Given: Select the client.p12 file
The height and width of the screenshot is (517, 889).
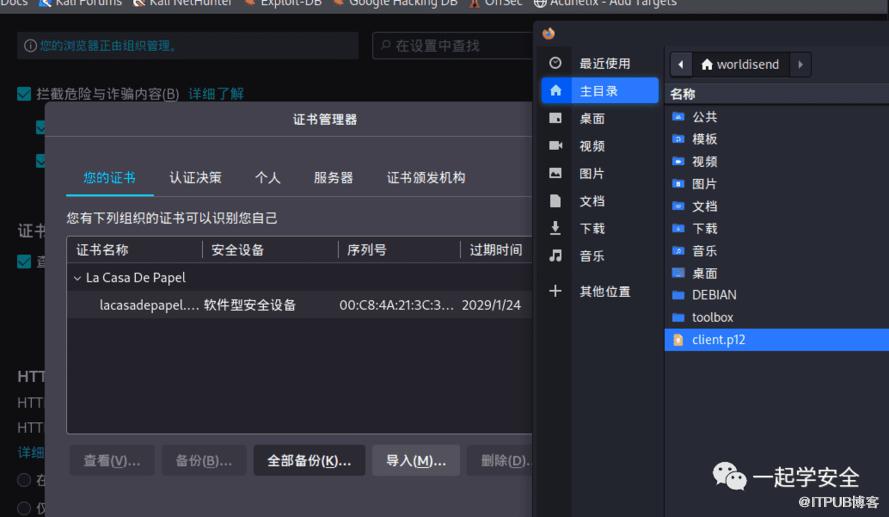Looking at the screenshot, I should pos(718,340).
